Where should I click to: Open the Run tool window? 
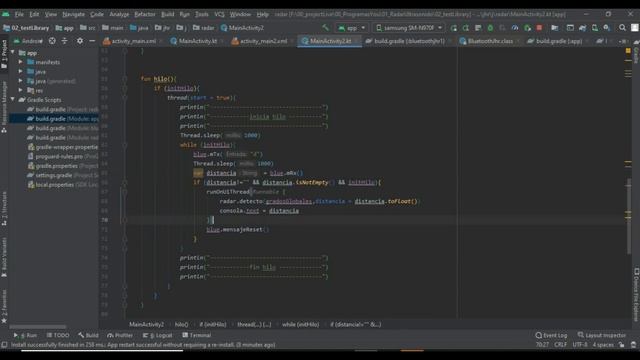(x=26, y=335)
